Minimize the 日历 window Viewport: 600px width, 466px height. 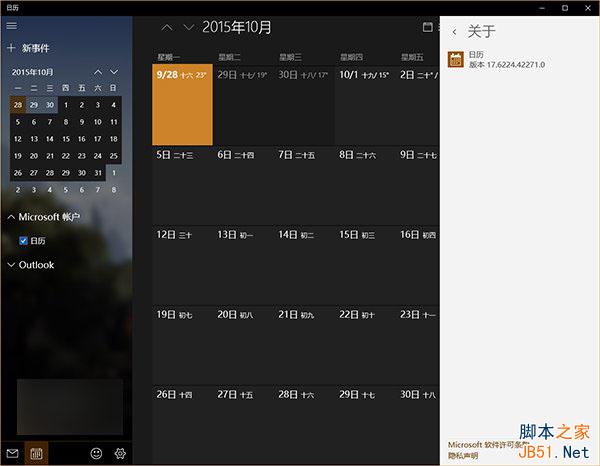[542, 8]
